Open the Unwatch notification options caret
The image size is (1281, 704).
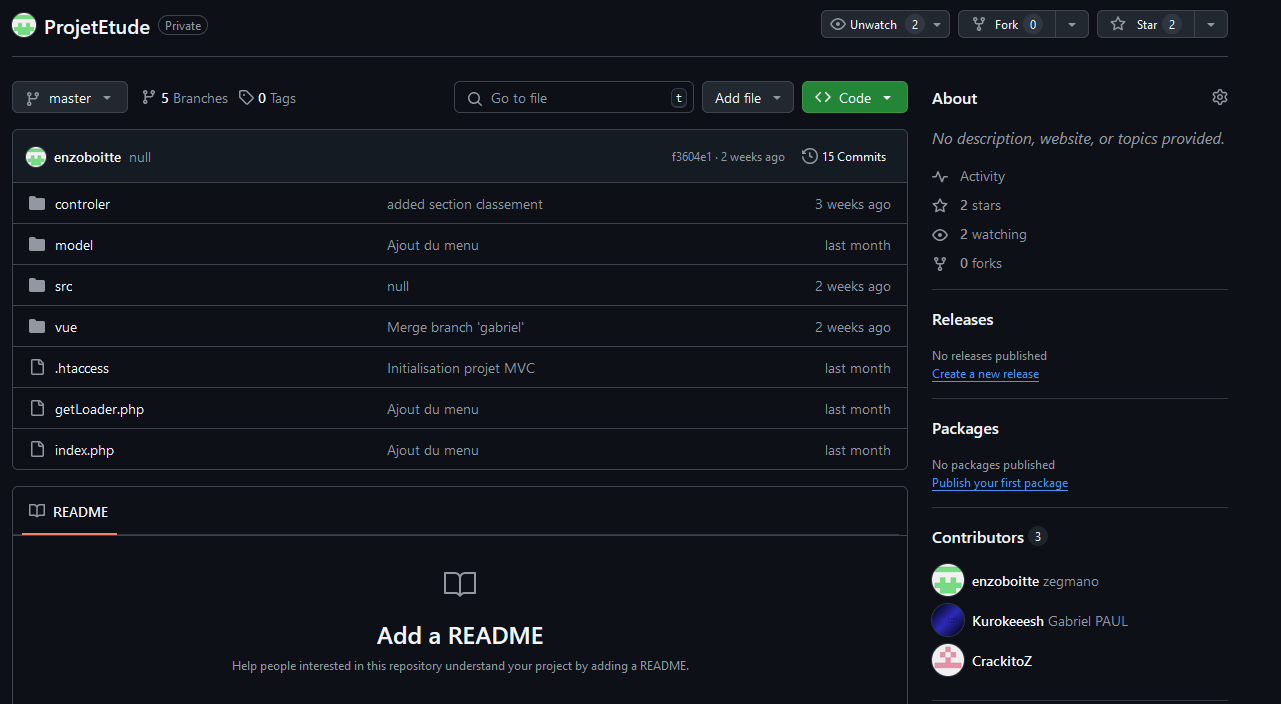pyautogui.click(x=938, y=24)
